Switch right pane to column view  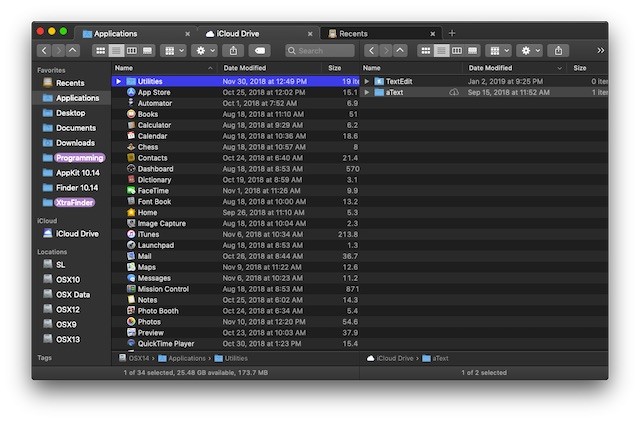click(457, 51)
